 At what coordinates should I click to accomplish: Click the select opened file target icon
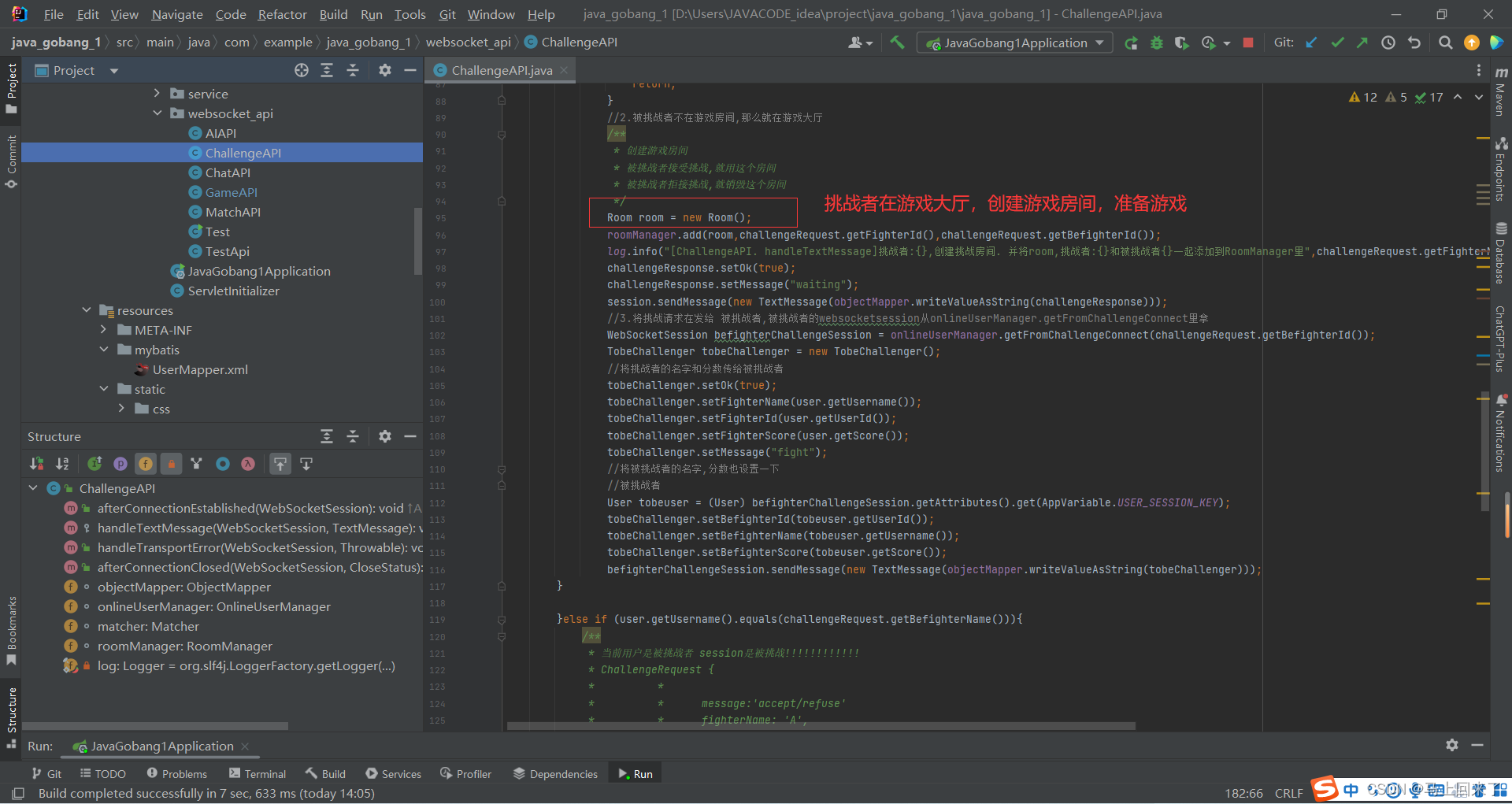[x=302, y=70]
